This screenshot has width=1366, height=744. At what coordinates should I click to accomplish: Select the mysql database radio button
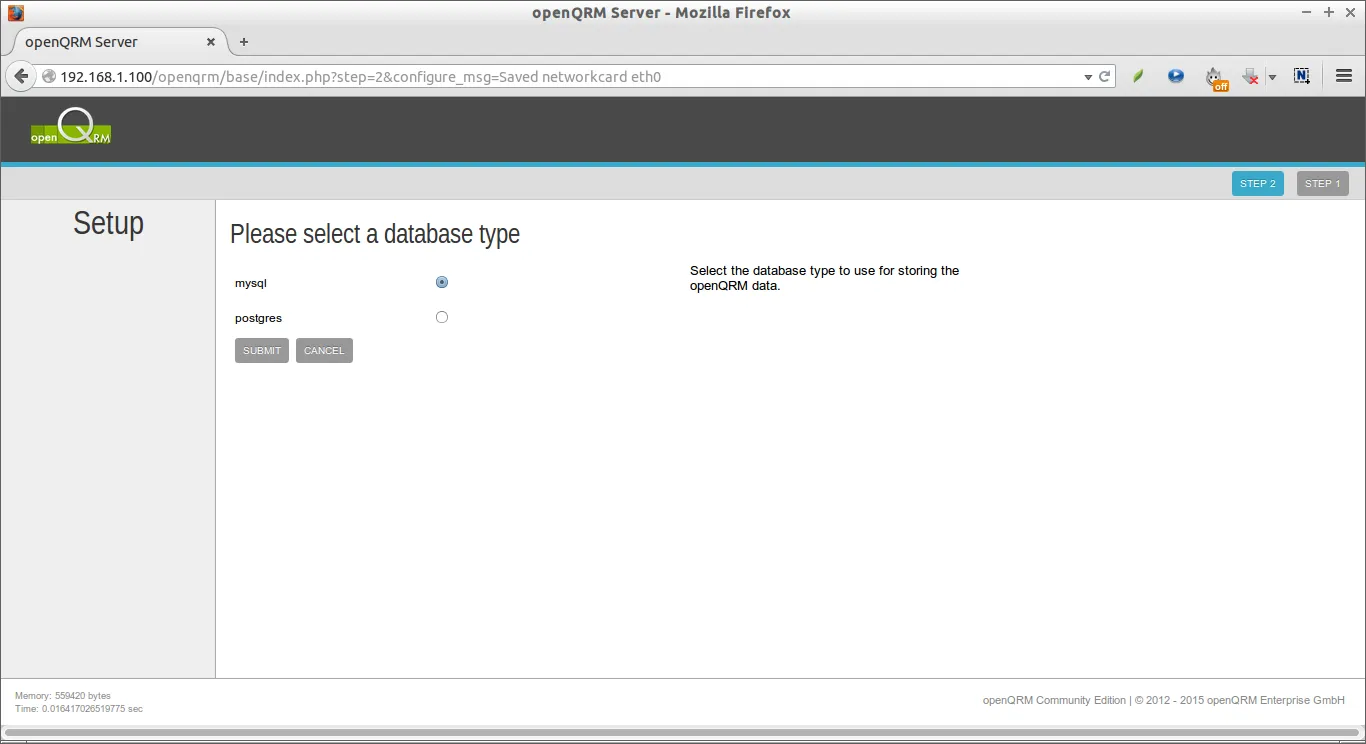[x=442, y=282]
